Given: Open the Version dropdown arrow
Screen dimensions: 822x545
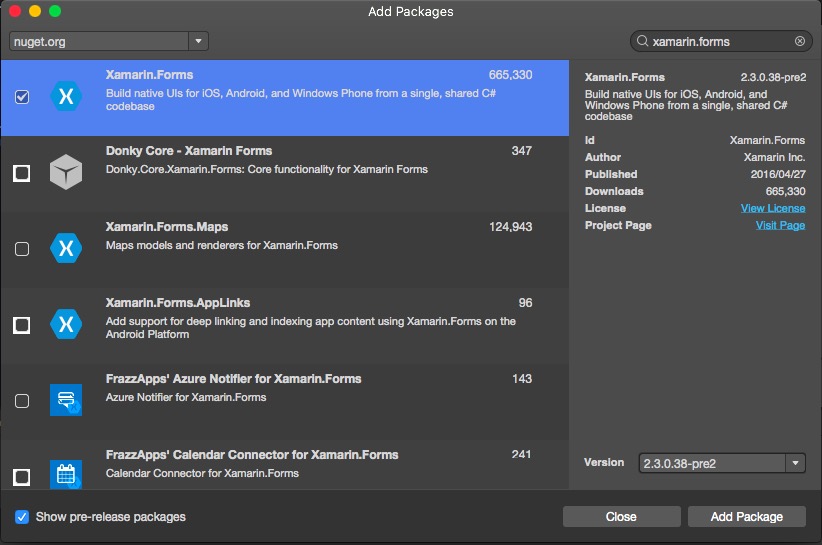Looking at the screenshot, I should click(795, 463).
